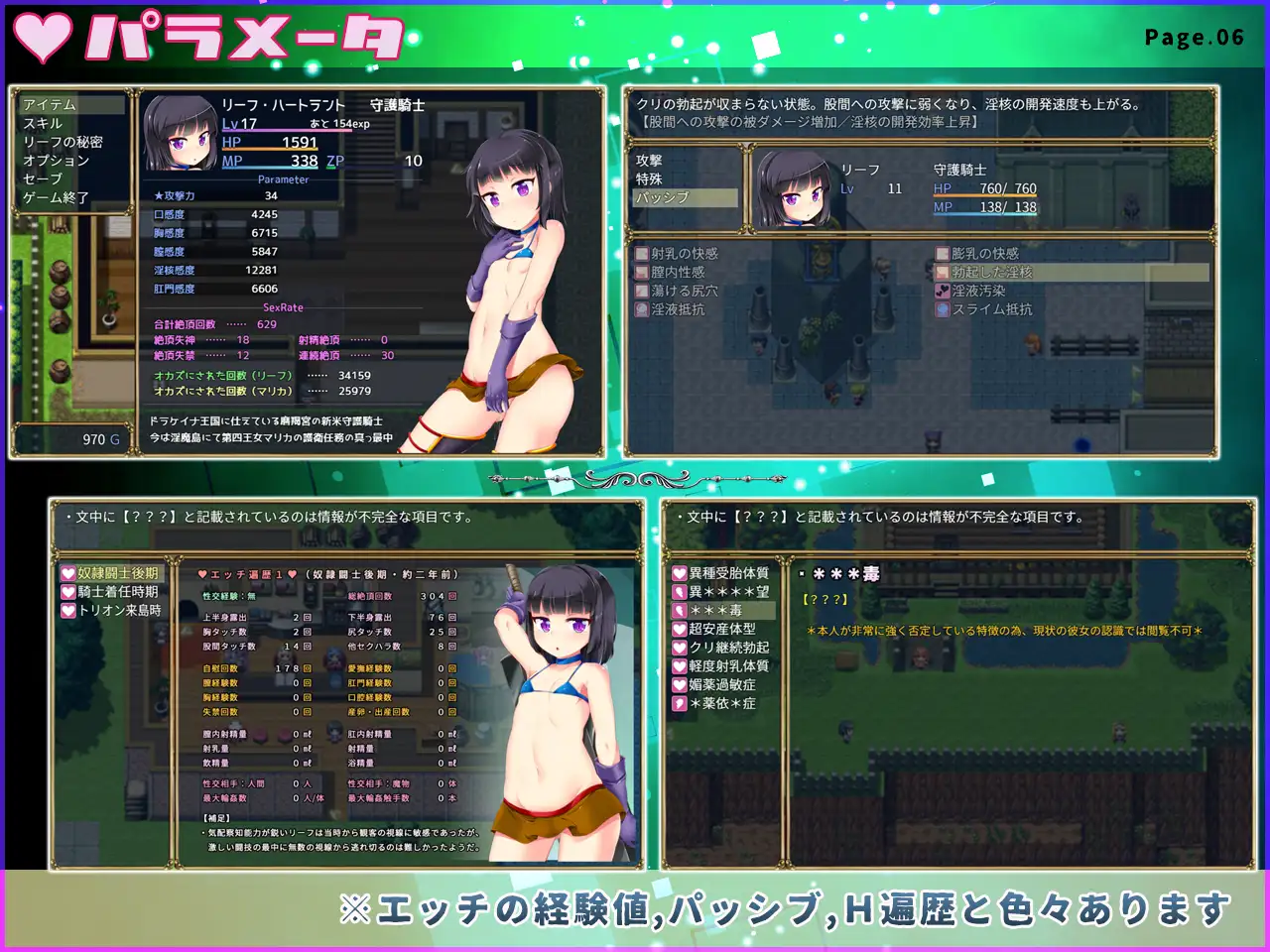
Task: Click the 蕩ける尻穴 skill icon
Action: (640, 291)
